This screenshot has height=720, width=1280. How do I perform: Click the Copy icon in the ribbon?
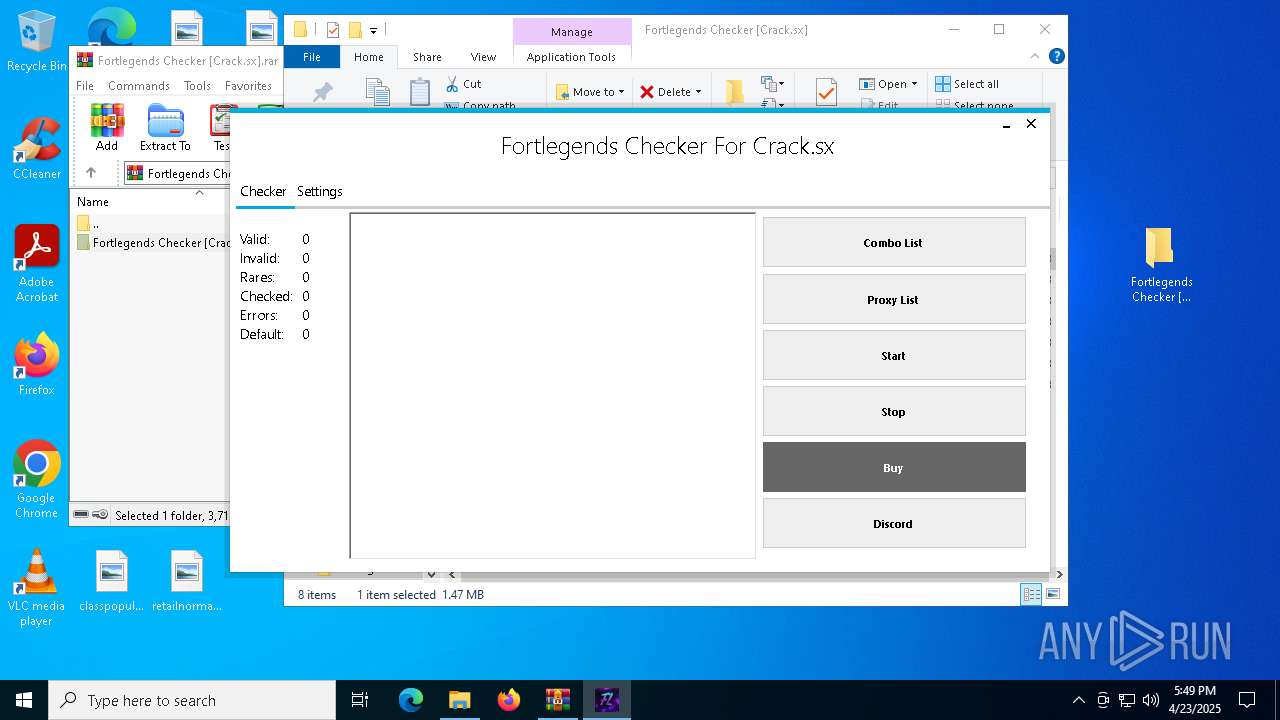coord(377,92)
